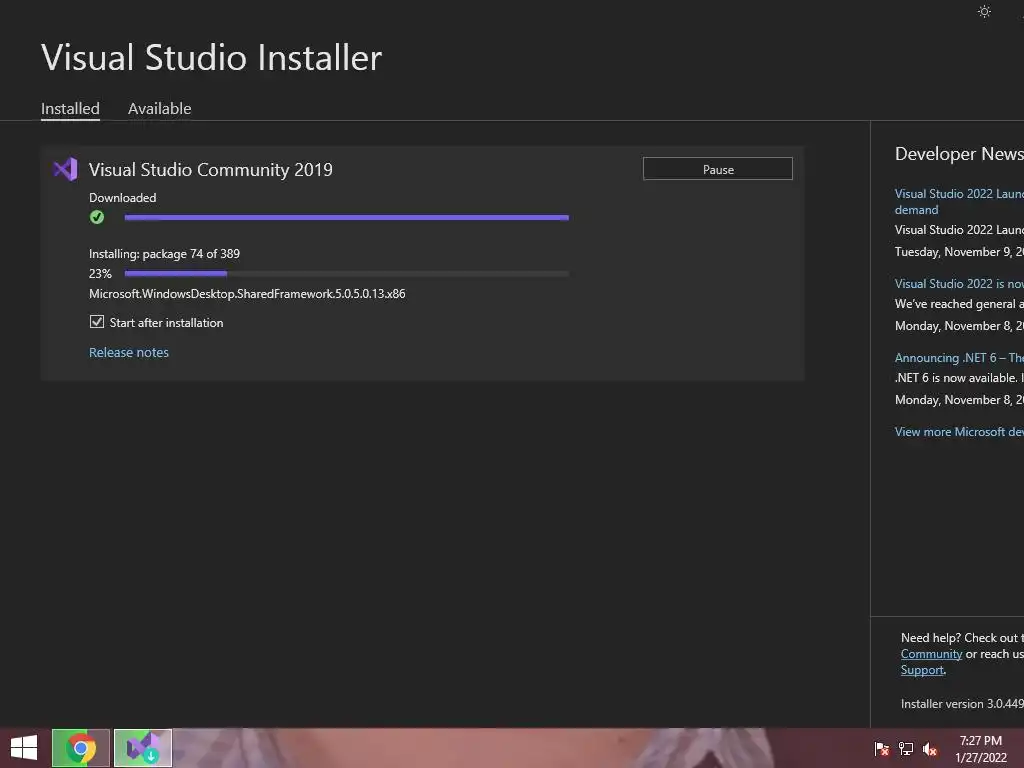This screenshot has width=1024, height=768.
Task: Open the Action Center flag tray icon
Action: pos(882,748)
